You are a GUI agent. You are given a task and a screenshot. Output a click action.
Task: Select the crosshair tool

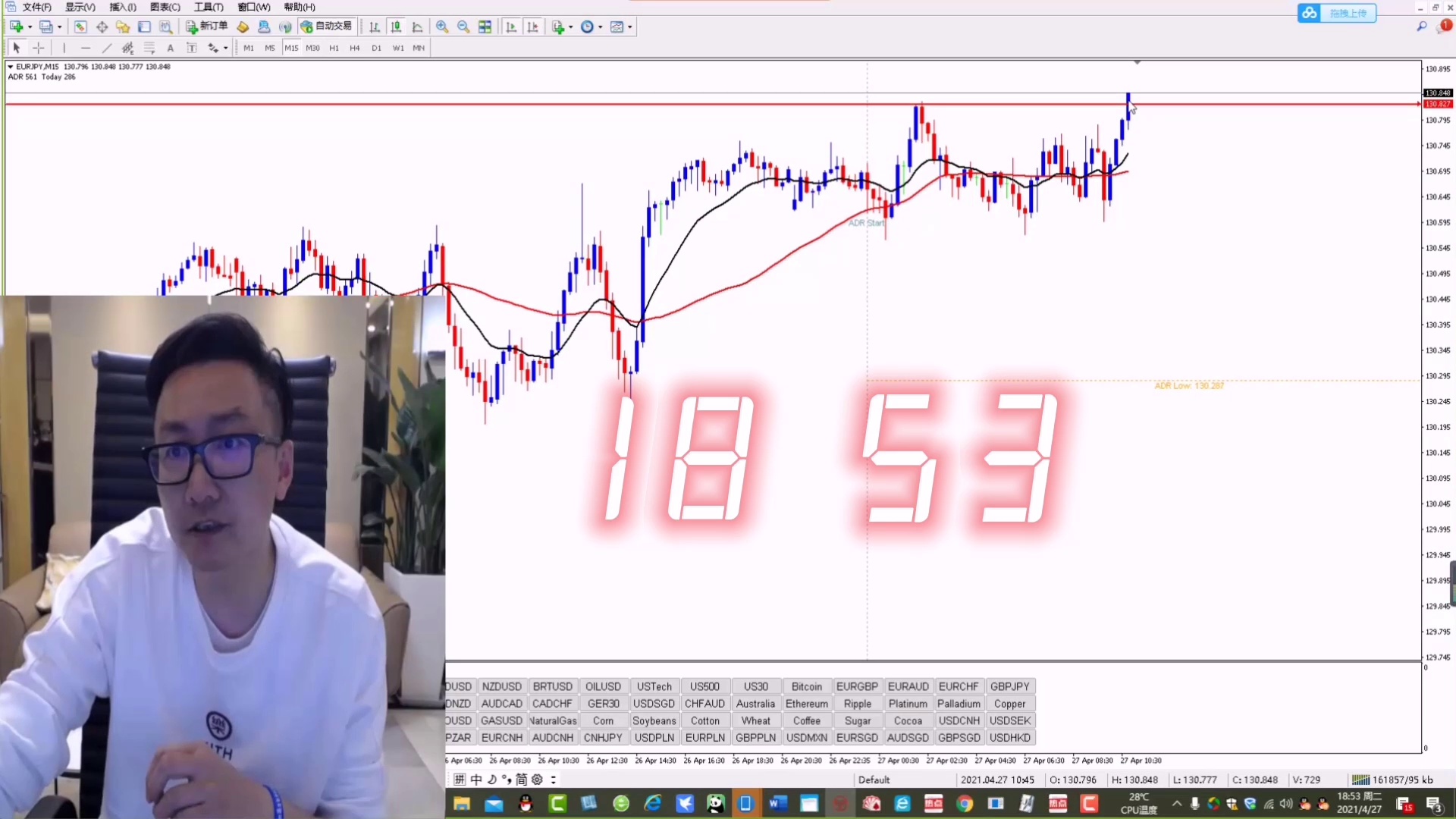[x=38, y=48]
